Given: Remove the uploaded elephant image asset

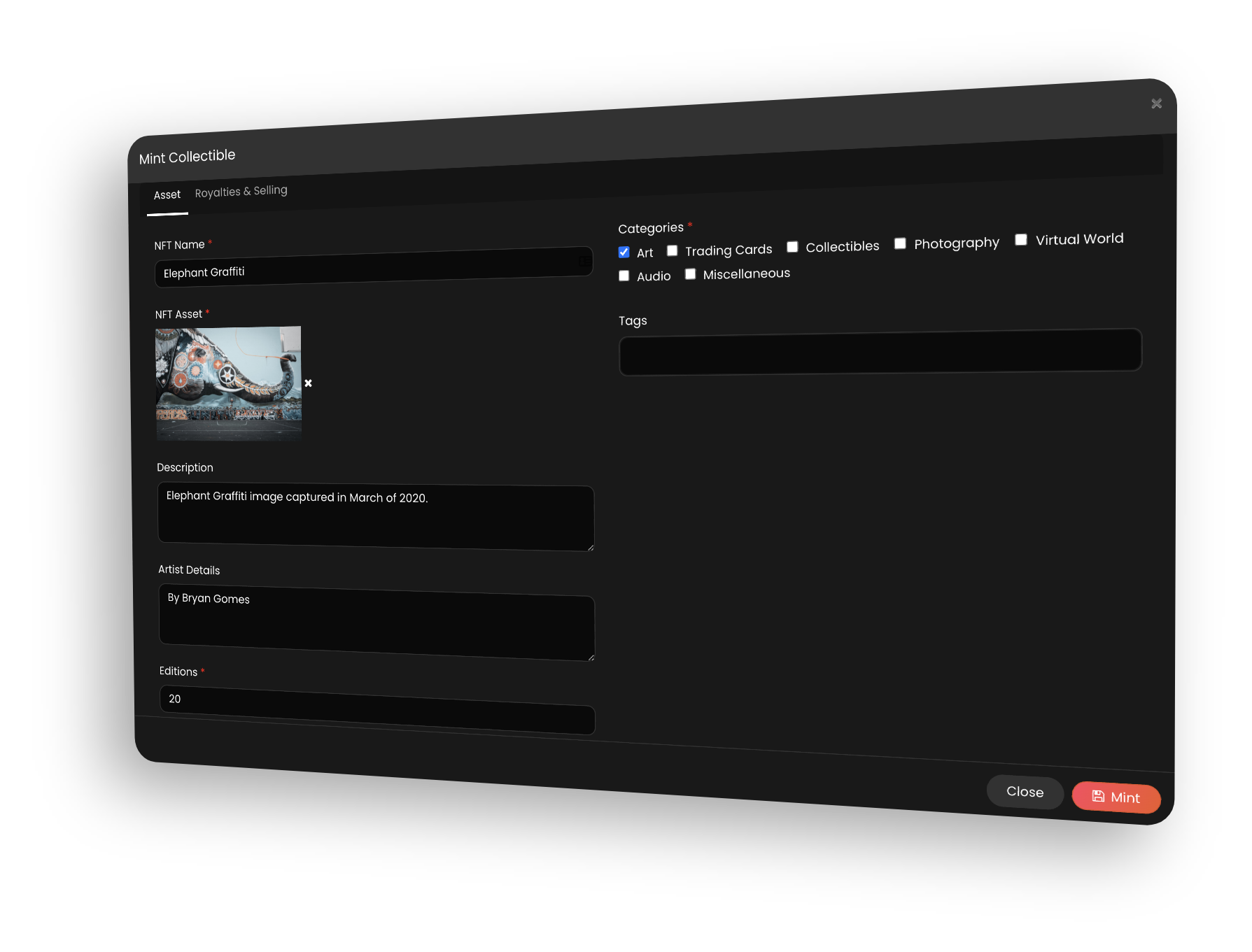Looking at the screenshot, I should (308, 383).
